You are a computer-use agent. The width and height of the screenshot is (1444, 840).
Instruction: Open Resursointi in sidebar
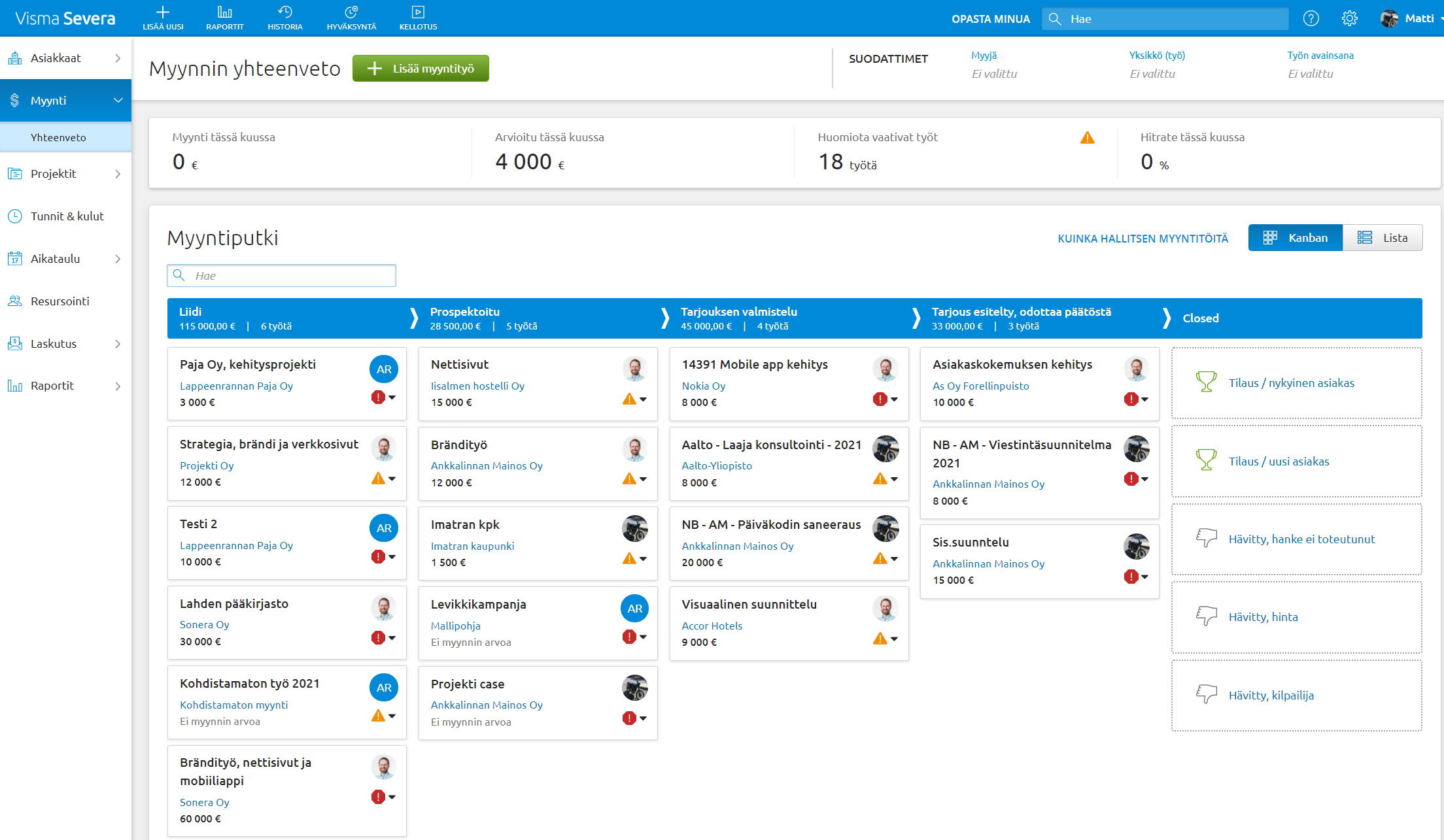(65, 301)
